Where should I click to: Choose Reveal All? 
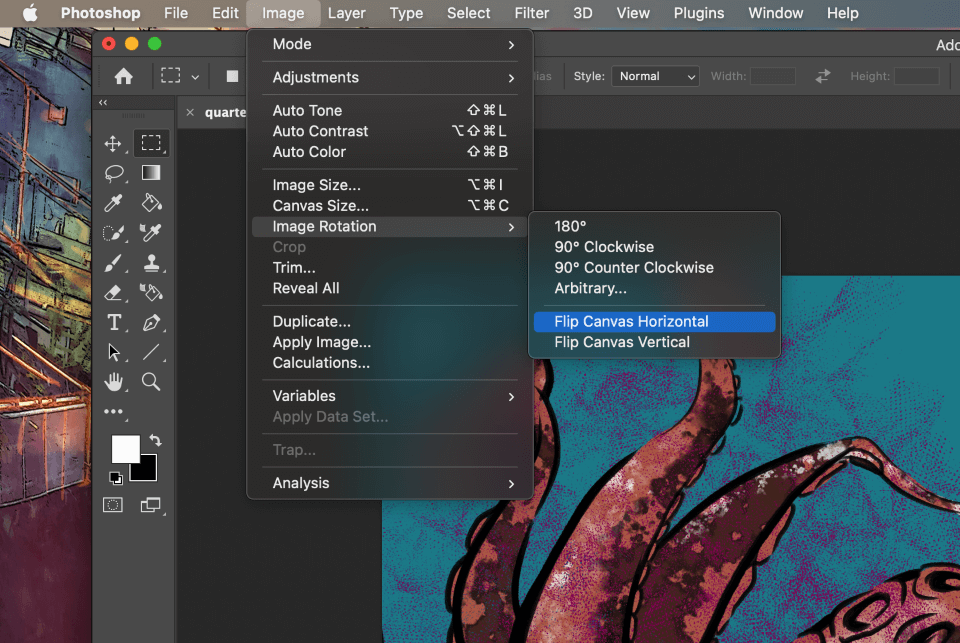click(390, 288)
